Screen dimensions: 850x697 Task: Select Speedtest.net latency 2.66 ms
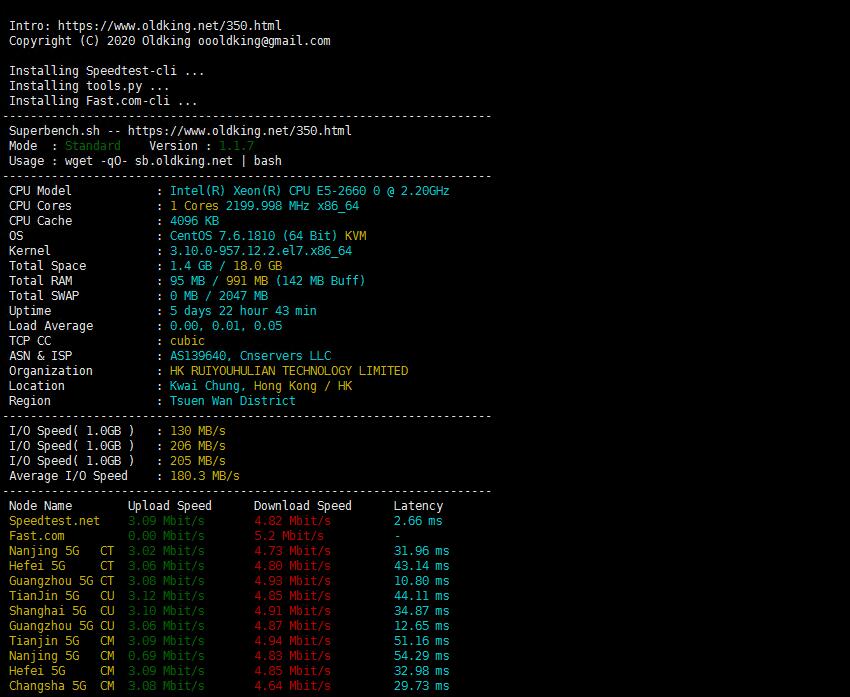(x=418, y=521)
